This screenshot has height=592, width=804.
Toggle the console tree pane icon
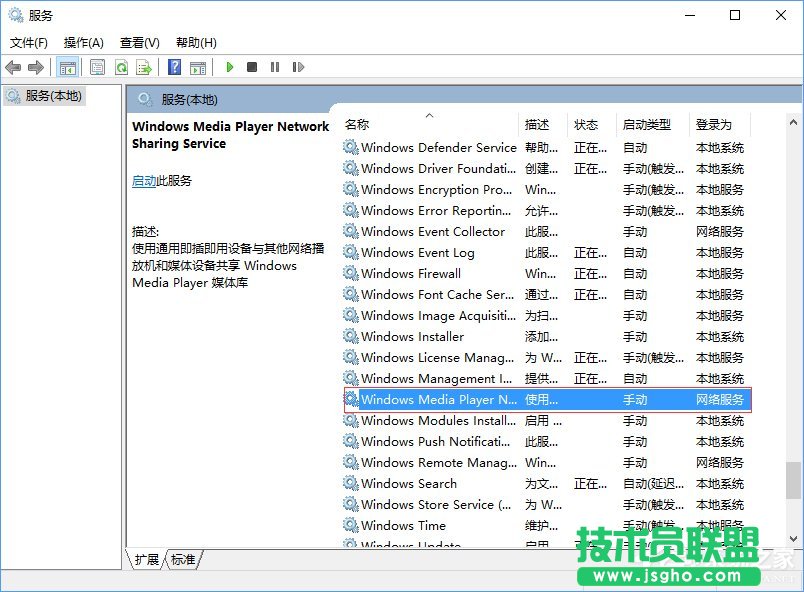[x=68, y=67]
